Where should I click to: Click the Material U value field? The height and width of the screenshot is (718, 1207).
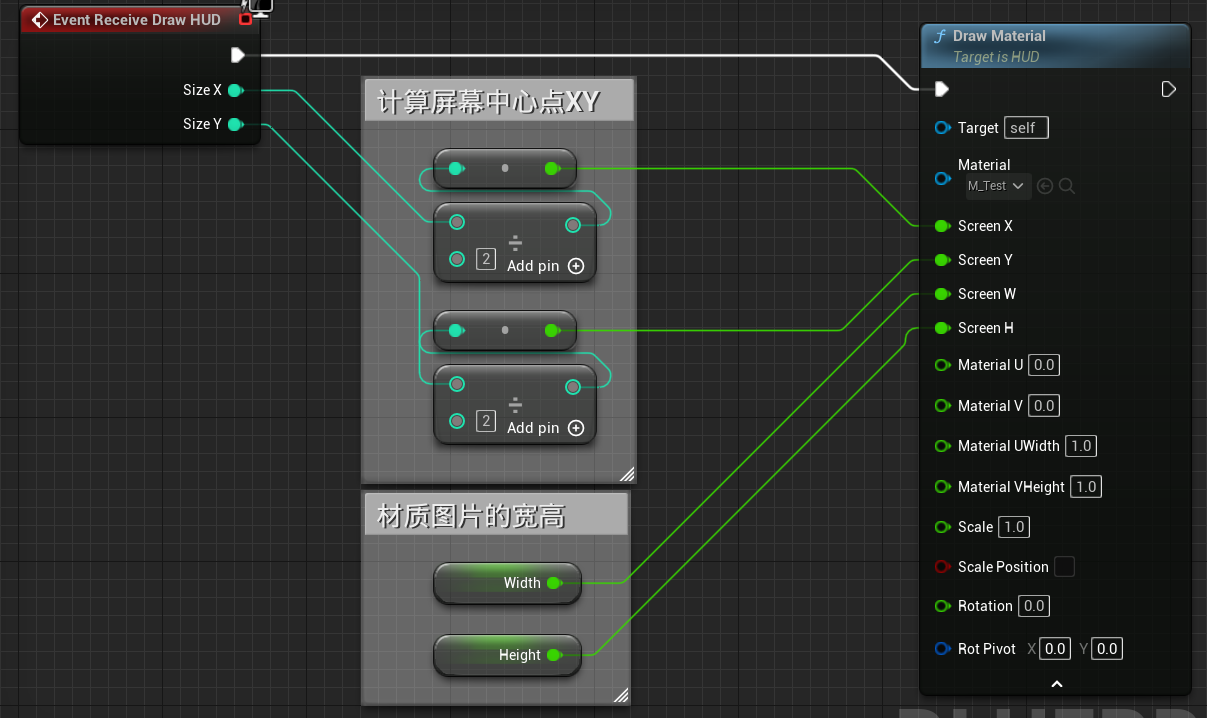pos(1044,365)
